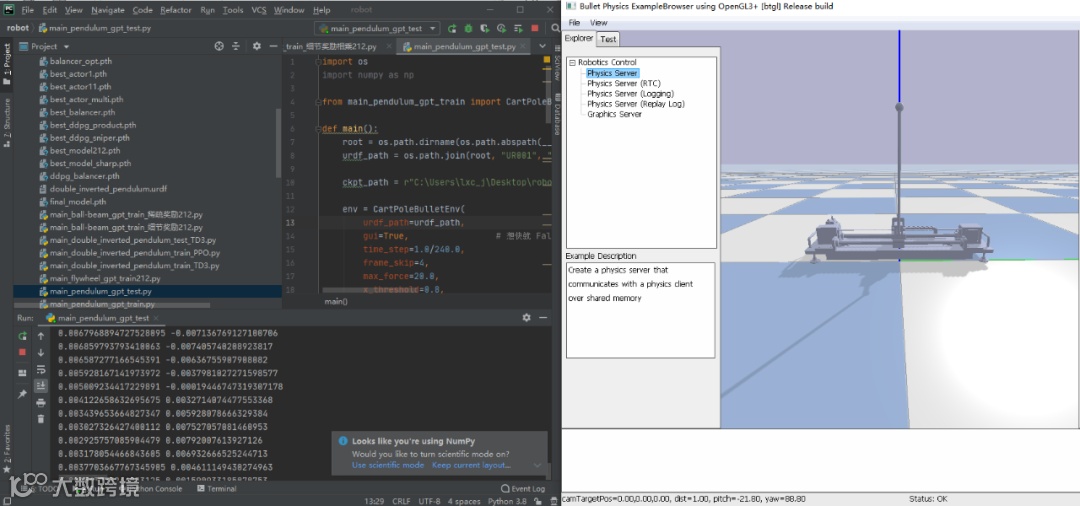The image size is (1080, 506).
Task: Open the Tools menu in PyCharm
Action: point(233,10)
